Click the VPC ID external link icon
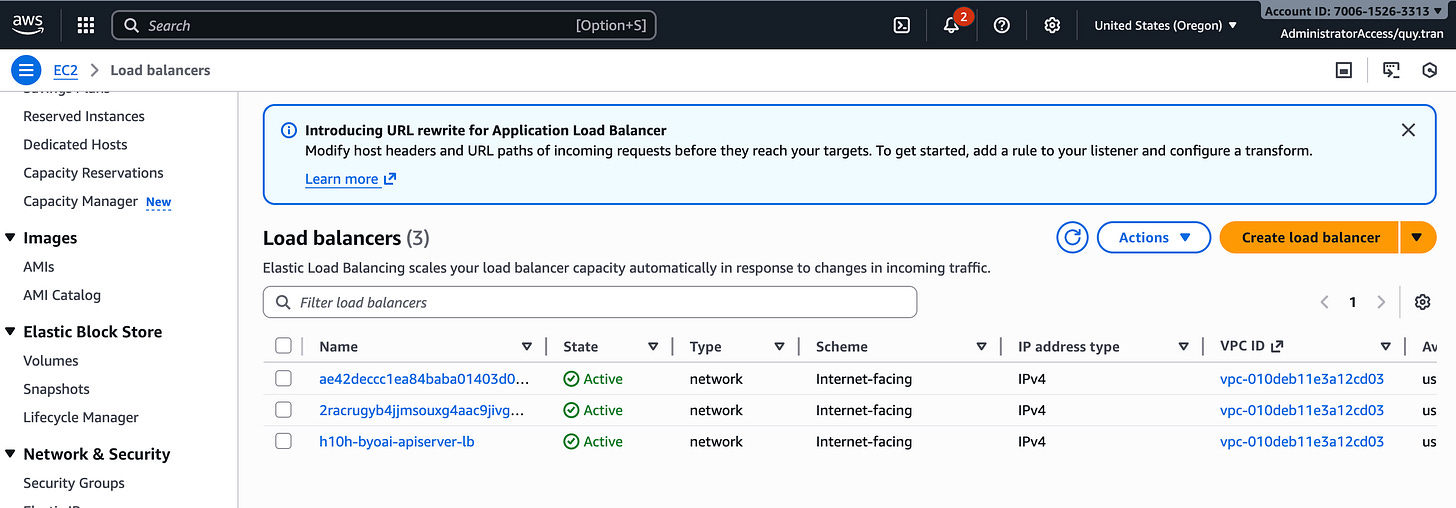This screenshot has height=508, width=1456. tap(1277, 346)
